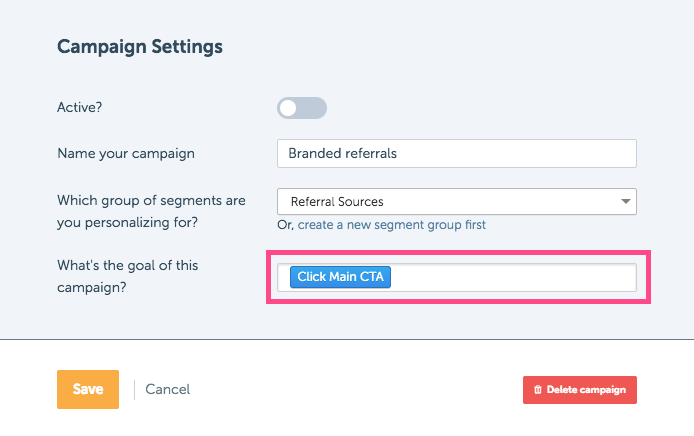Enable the Active campaign toggle switch
This screenshot has width=694, height=436.
[302, 108]
